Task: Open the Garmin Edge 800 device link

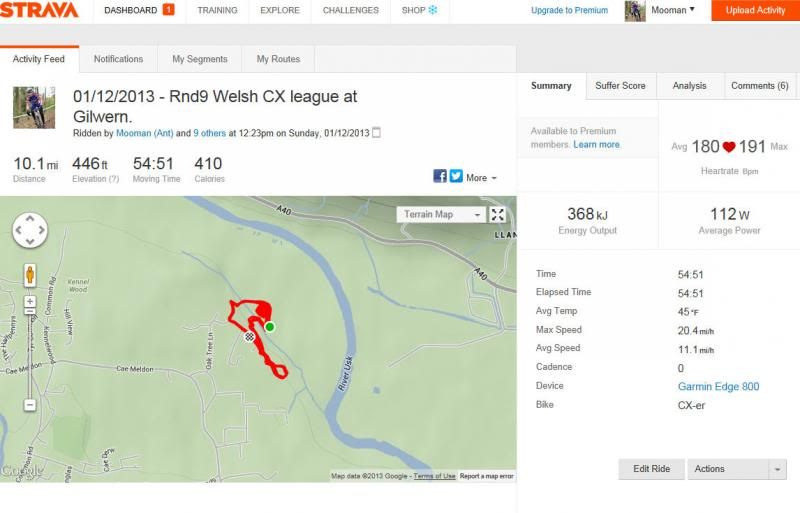Action: click(x=718, y=386)
